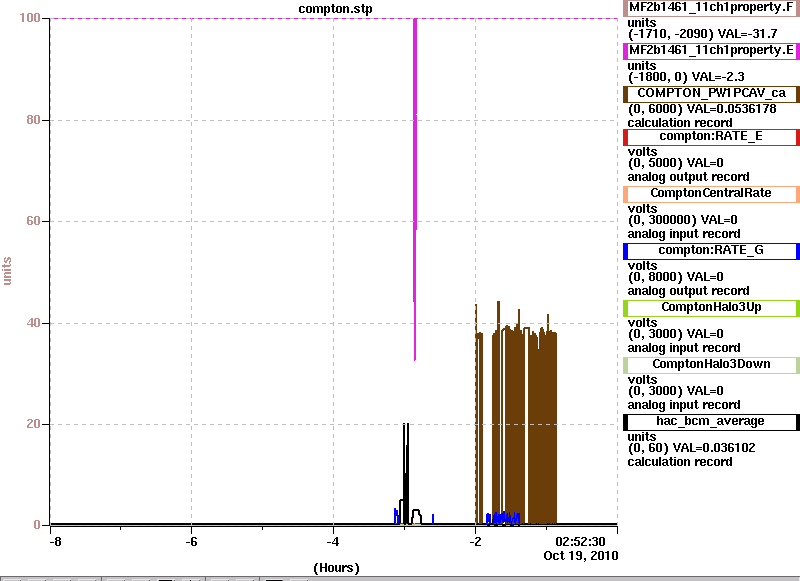Click the -8 hours x-axis label
800x581 pixels.
click(55, 541)
